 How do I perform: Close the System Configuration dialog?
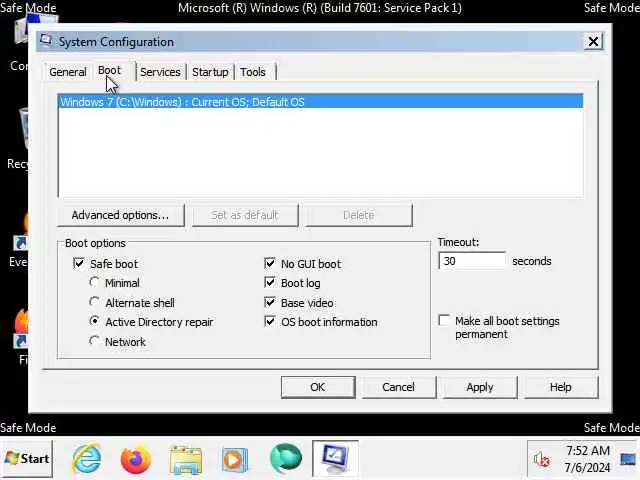[x=593, y=41]
